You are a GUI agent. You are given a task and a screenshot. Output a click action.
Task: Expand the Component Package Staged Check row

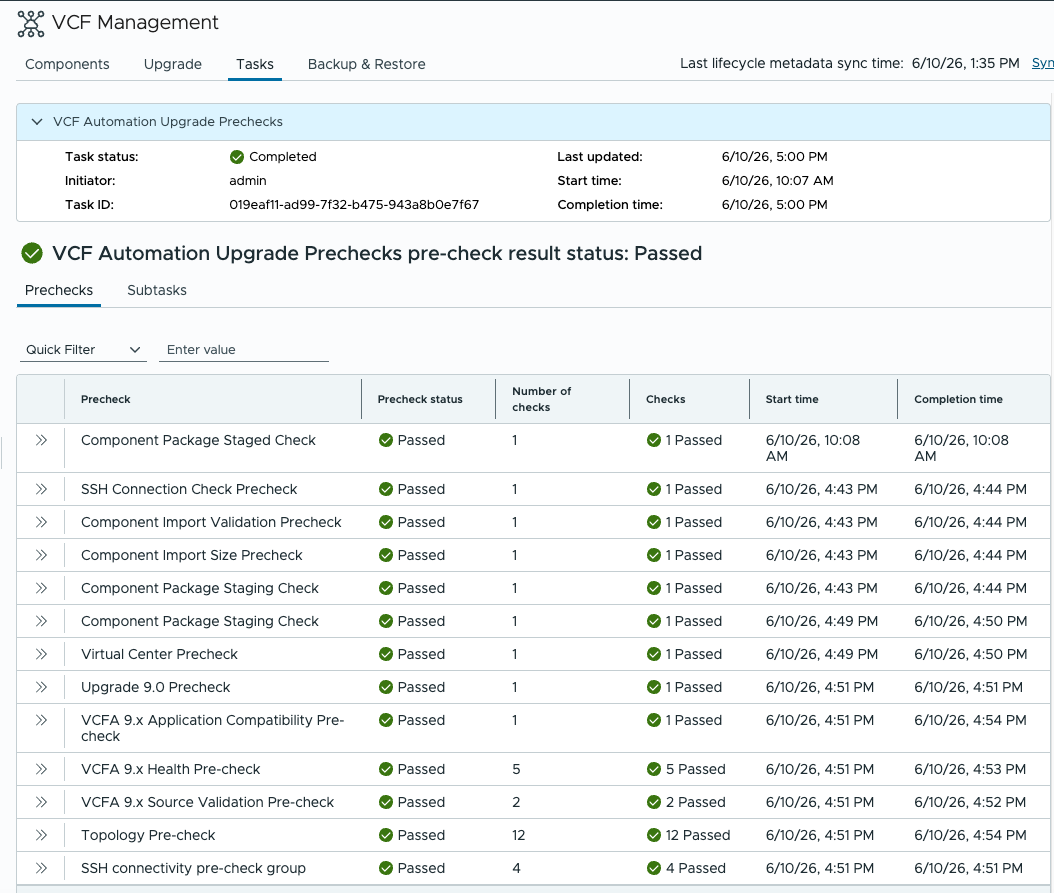(x=41, y=440)
